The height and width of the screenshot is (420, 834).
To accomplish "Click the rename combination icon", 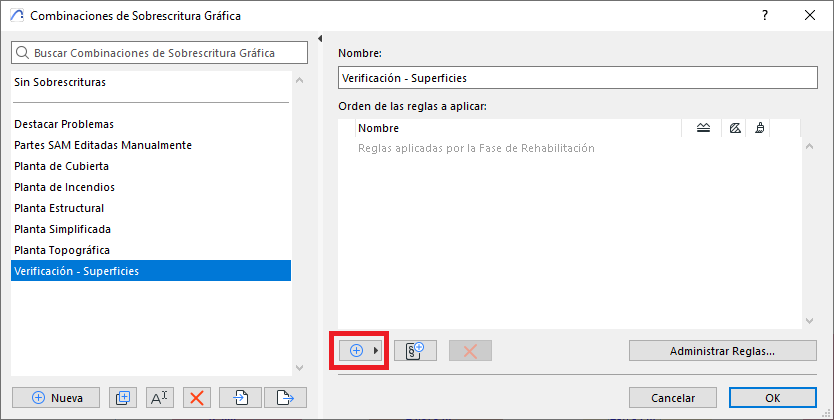I will pos(160,397).
